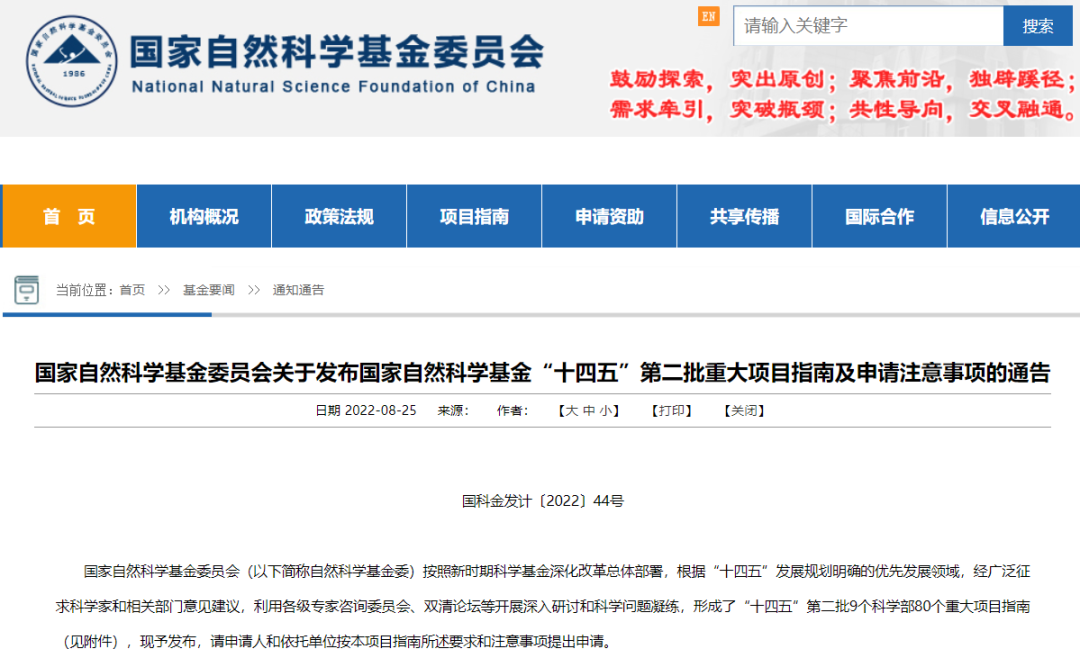Click the paragraph line ending with 提出申请。

coord(336,641)
